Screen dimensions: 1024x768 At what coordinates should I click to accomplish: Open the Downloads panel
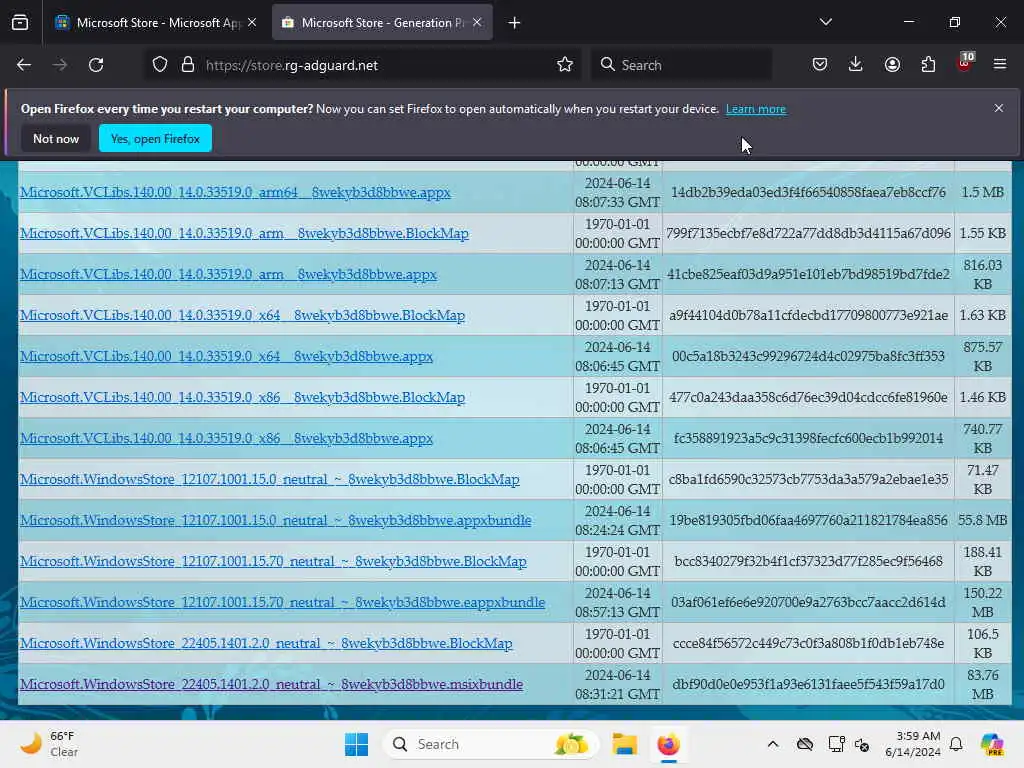point(856,65)
